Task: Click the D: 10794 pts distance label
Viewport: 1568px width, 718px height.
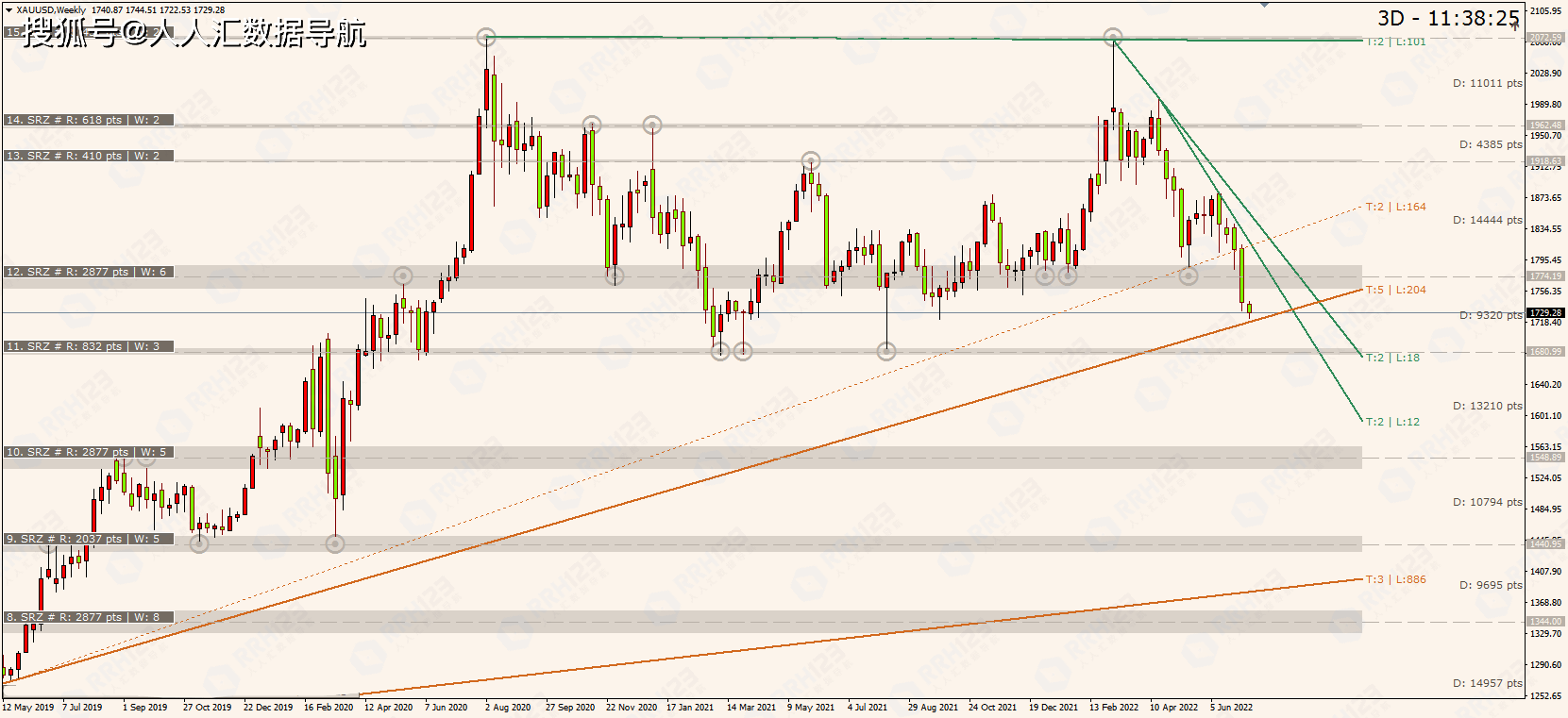Action: 1488,502
